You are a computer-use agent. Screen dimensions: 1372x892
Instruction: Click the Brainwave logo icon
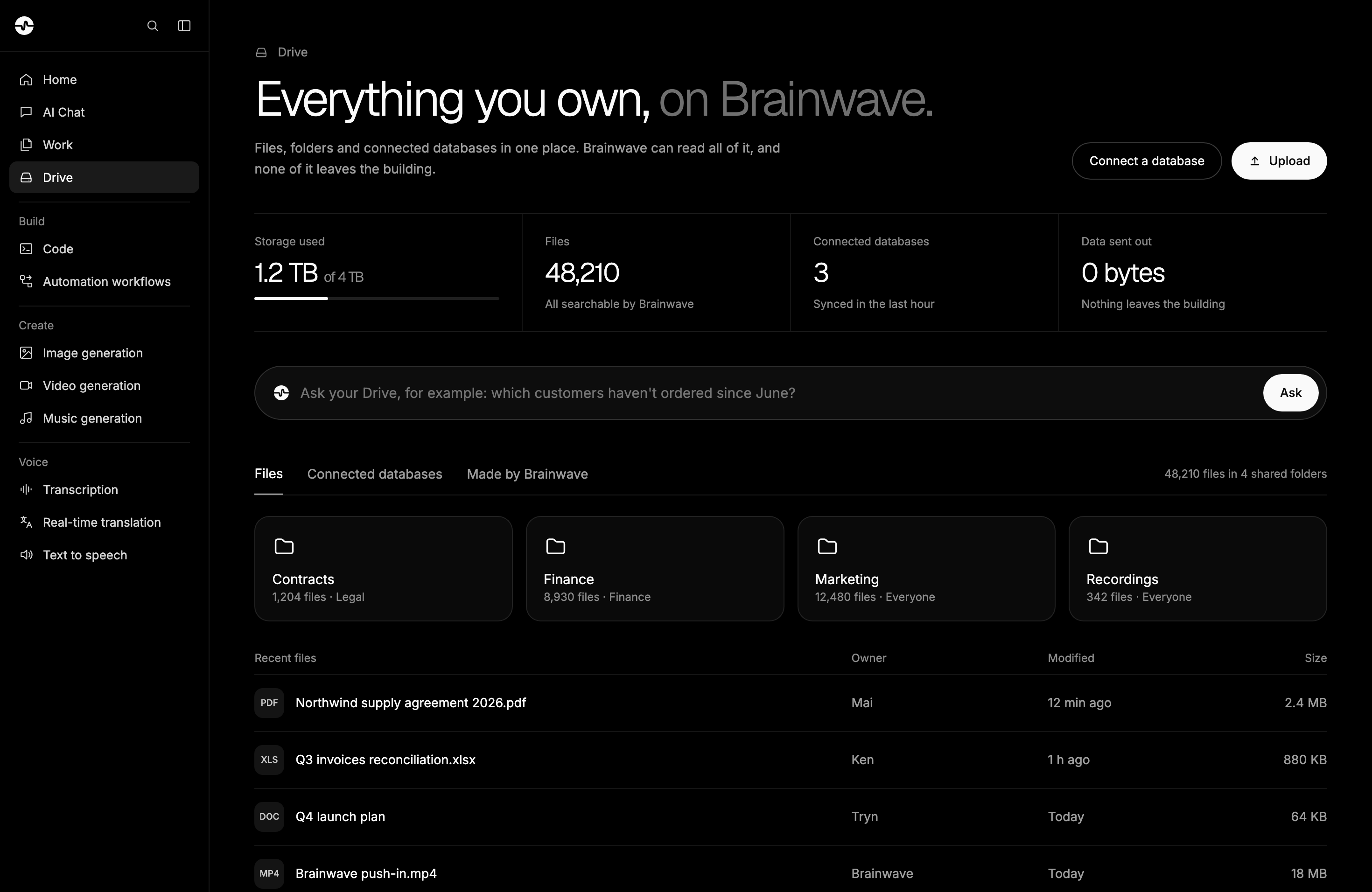pyautogui.click(x=24, y=25)
